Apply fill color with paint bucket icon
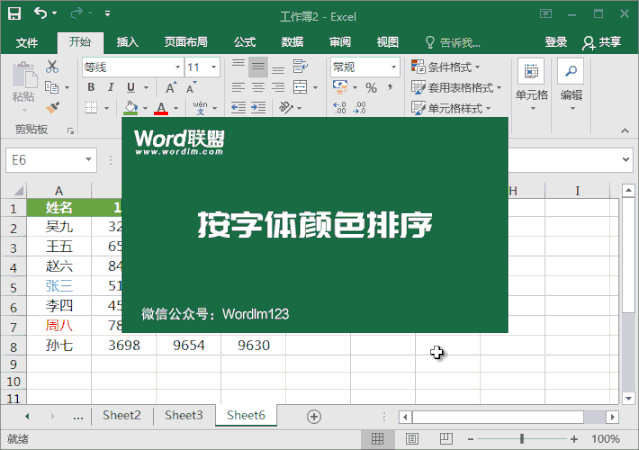 [x=130, y=108]
